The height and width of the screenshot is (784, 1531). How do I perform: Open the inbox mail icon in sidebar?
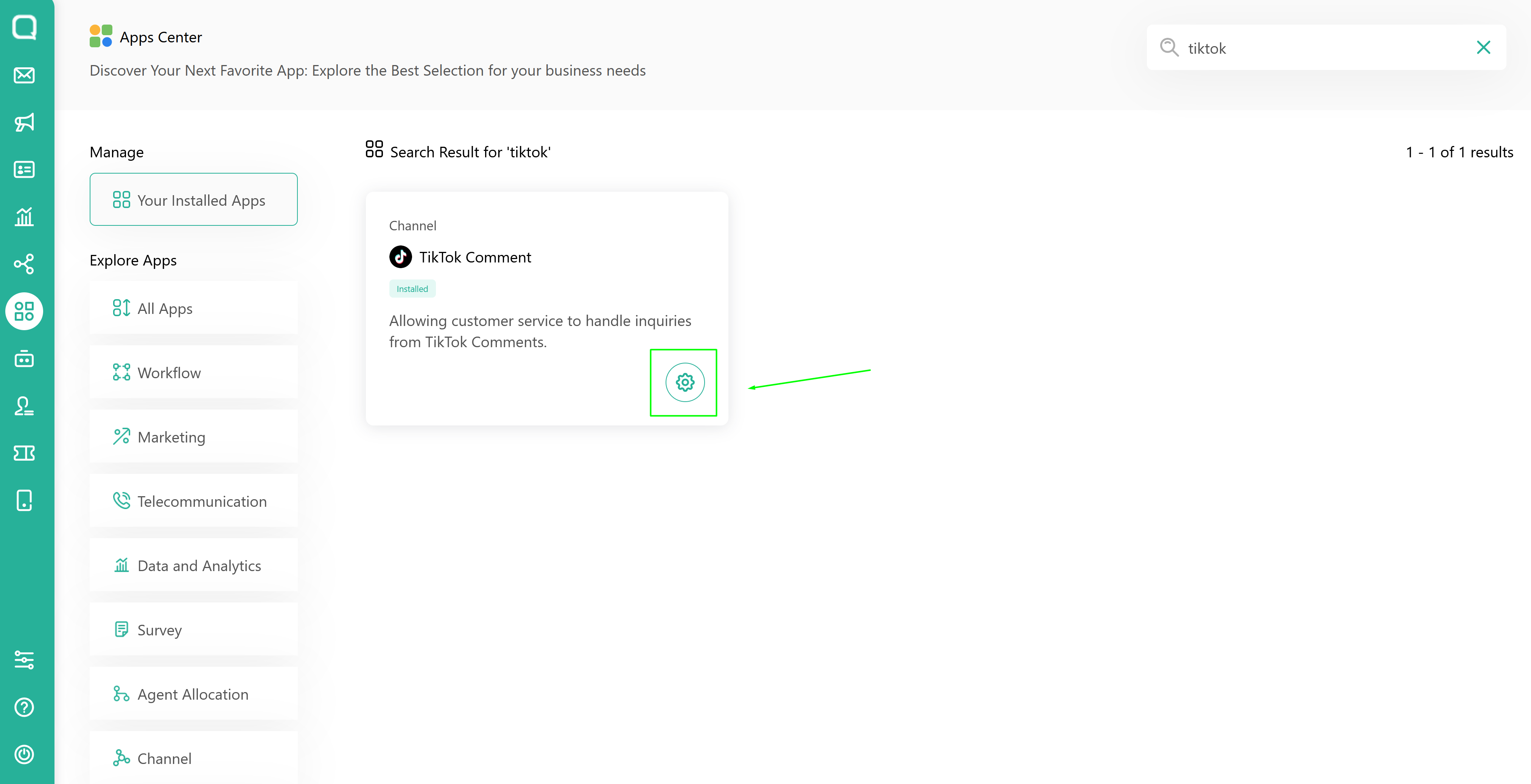(24, 75)
